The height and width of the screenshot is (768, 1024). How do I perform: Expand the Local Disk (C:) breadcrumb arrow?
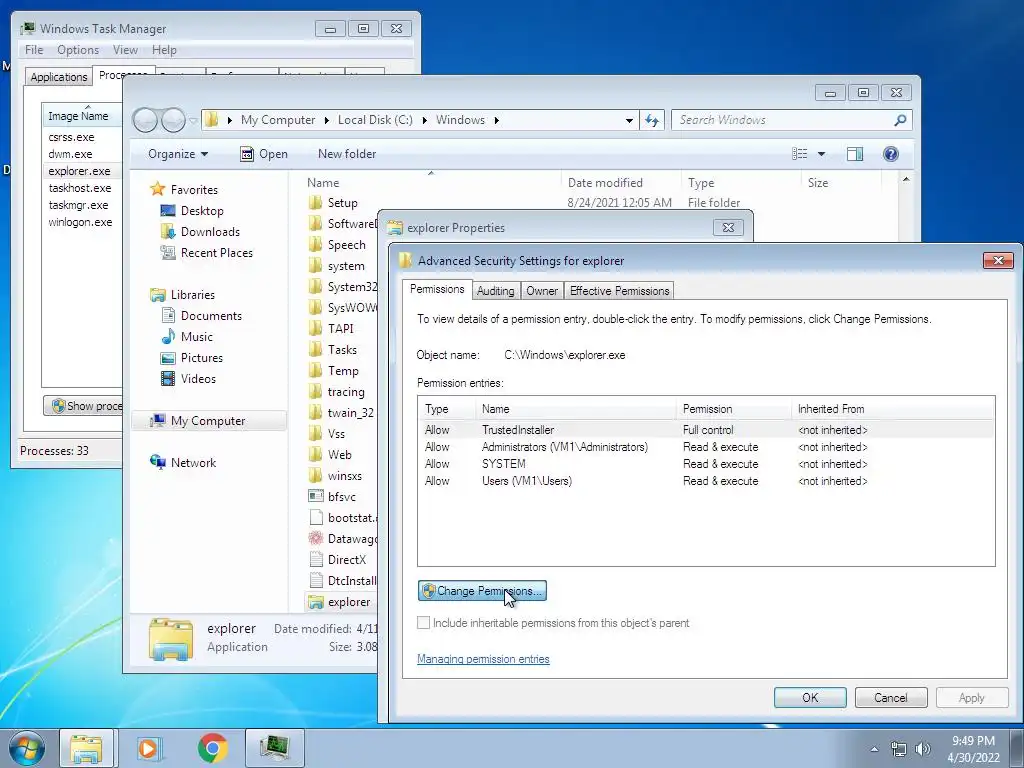point(424,120)
